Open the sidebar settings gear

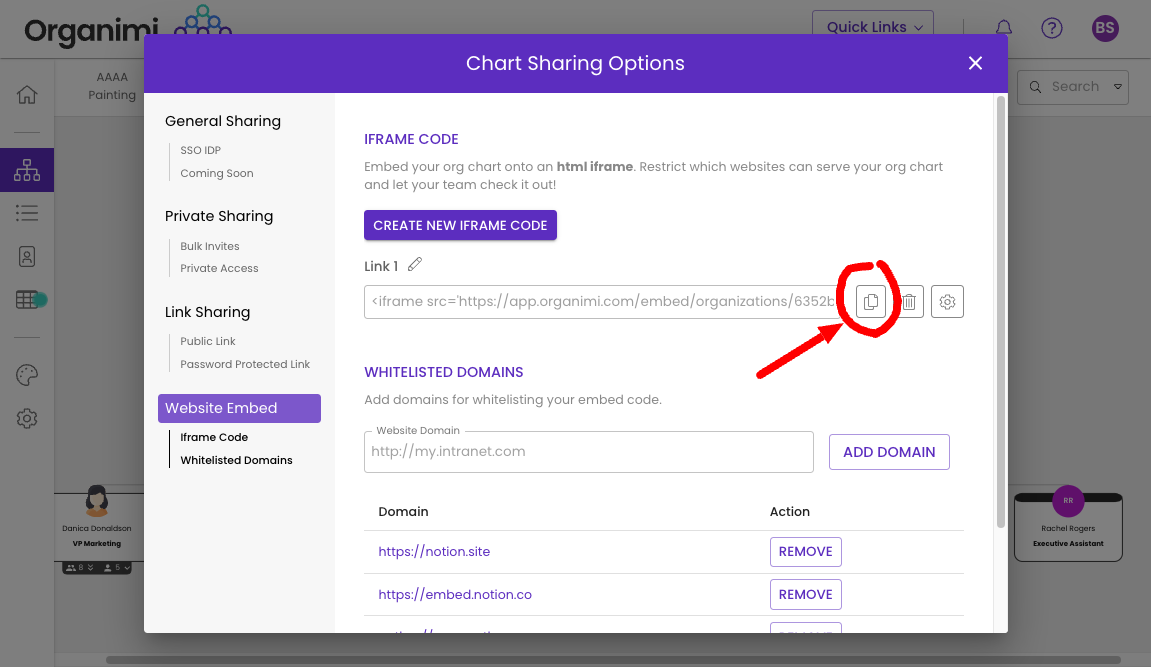pyautogui.click(x=27, y=418)
